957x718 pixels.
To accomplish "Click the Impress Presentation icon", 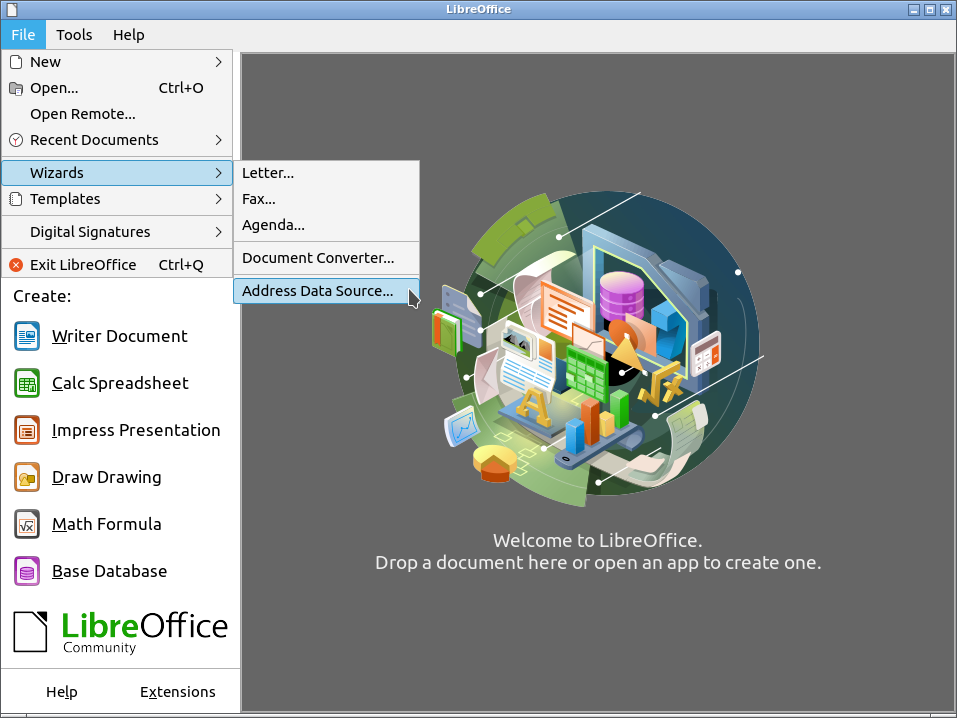I will click(x=27, y=430).
